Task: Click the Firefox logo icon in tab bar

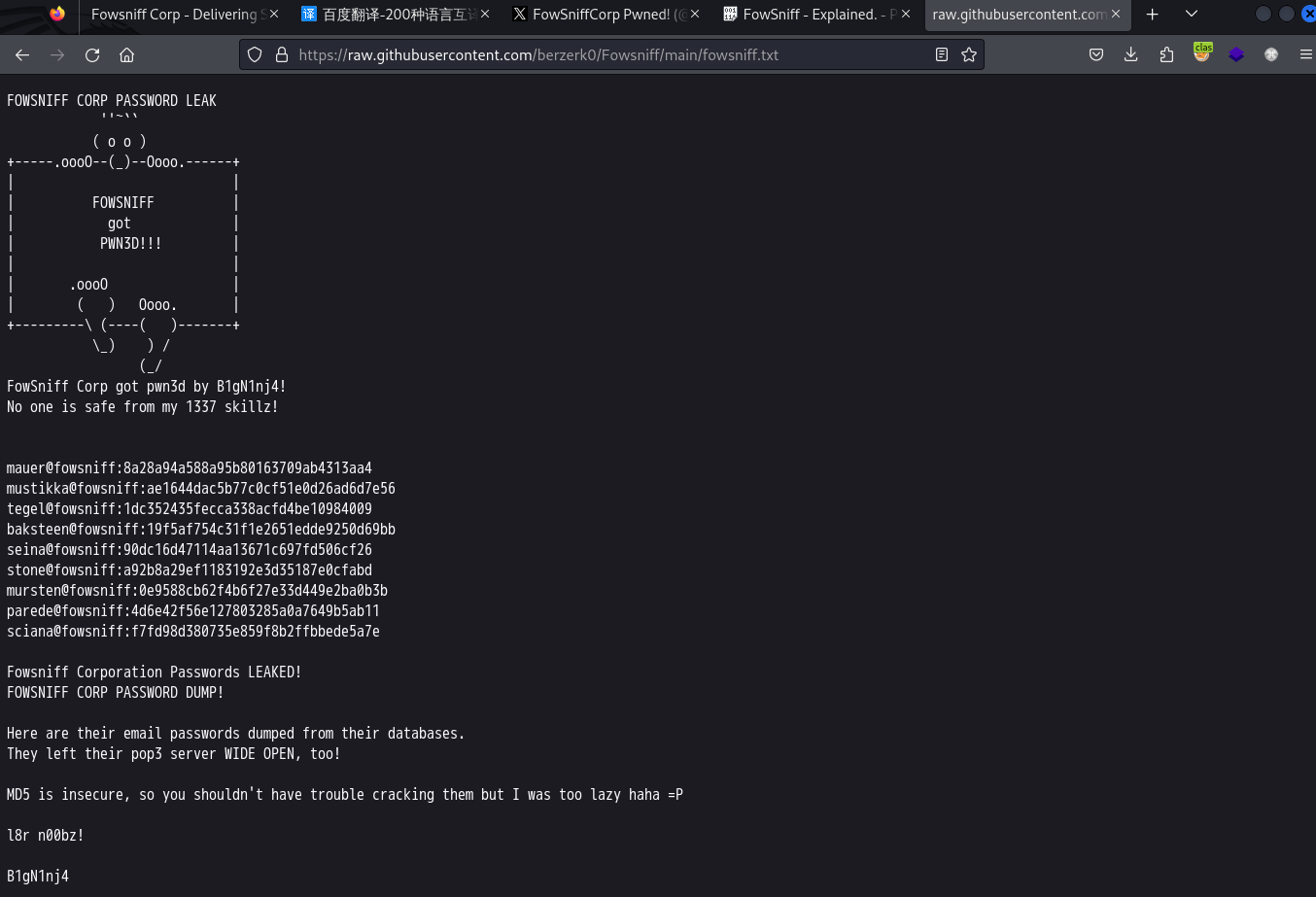Action: click(57, 14)
